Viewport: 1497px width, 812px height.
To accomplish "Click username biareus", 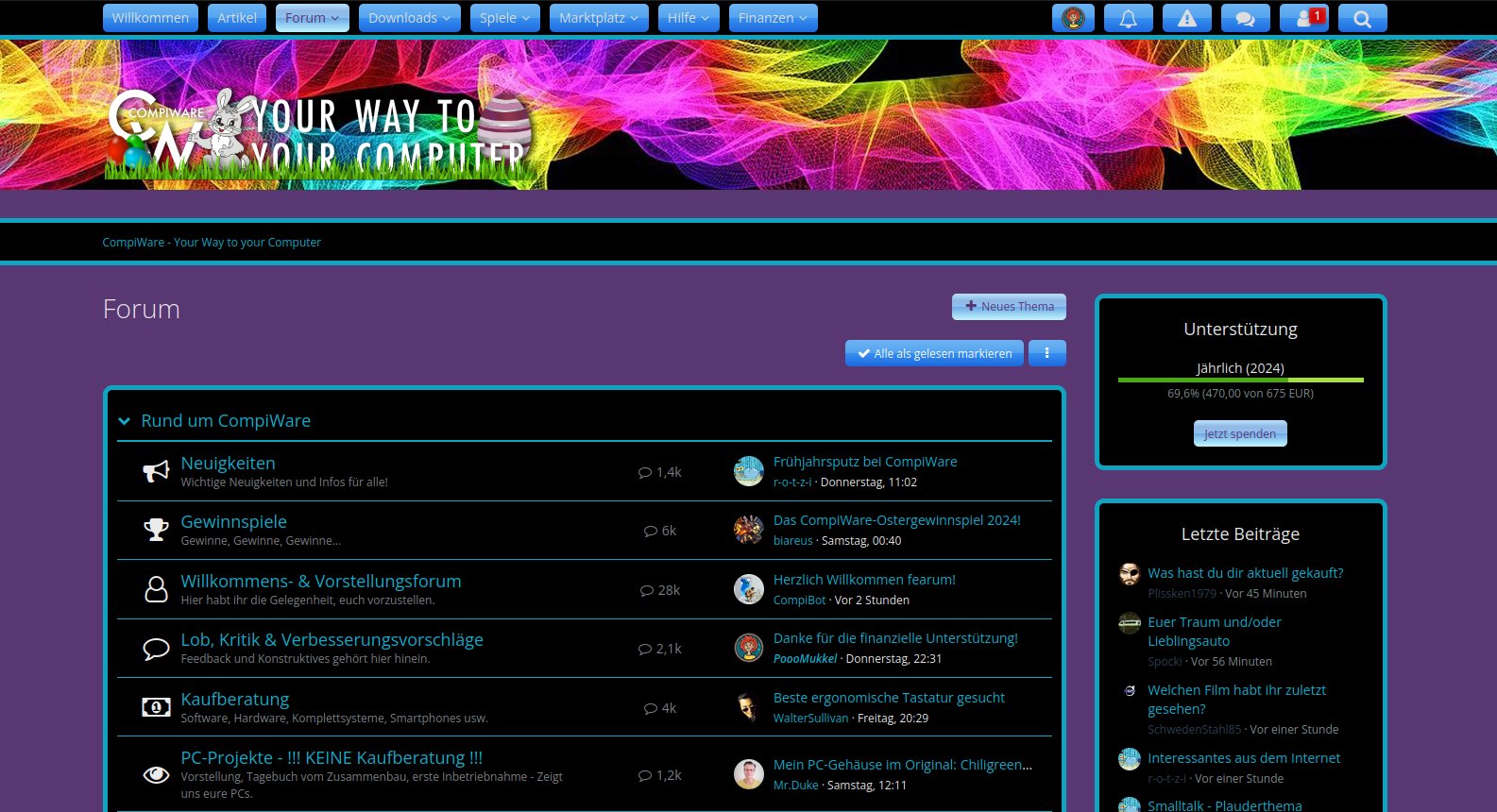I will pos(792,541).
